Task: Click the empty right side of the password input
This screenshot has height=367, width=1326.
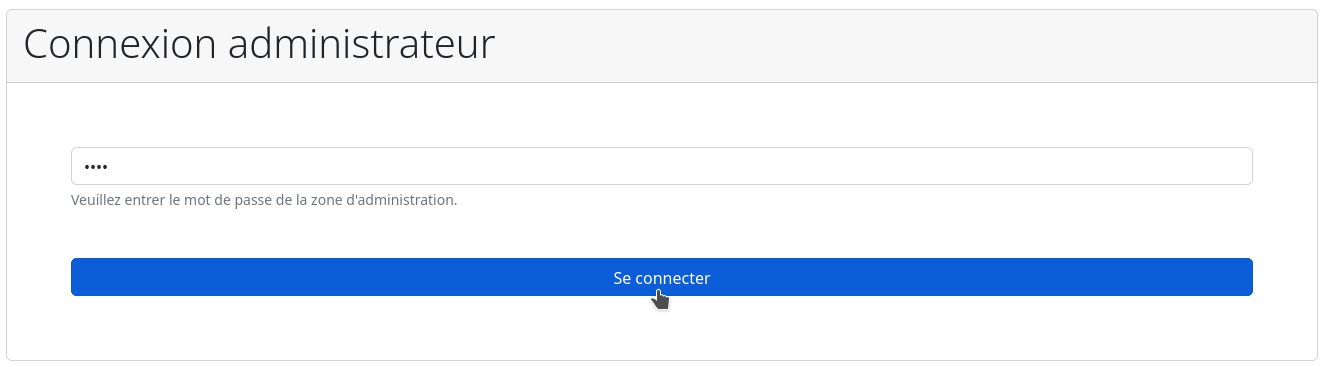Action: pyautogui.click(x=1000, y=166)
